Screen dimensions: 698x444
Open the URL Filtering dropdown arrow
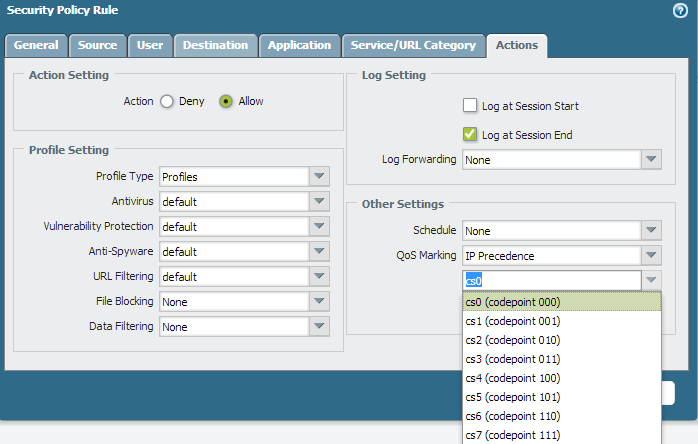(x=319, y=276)
